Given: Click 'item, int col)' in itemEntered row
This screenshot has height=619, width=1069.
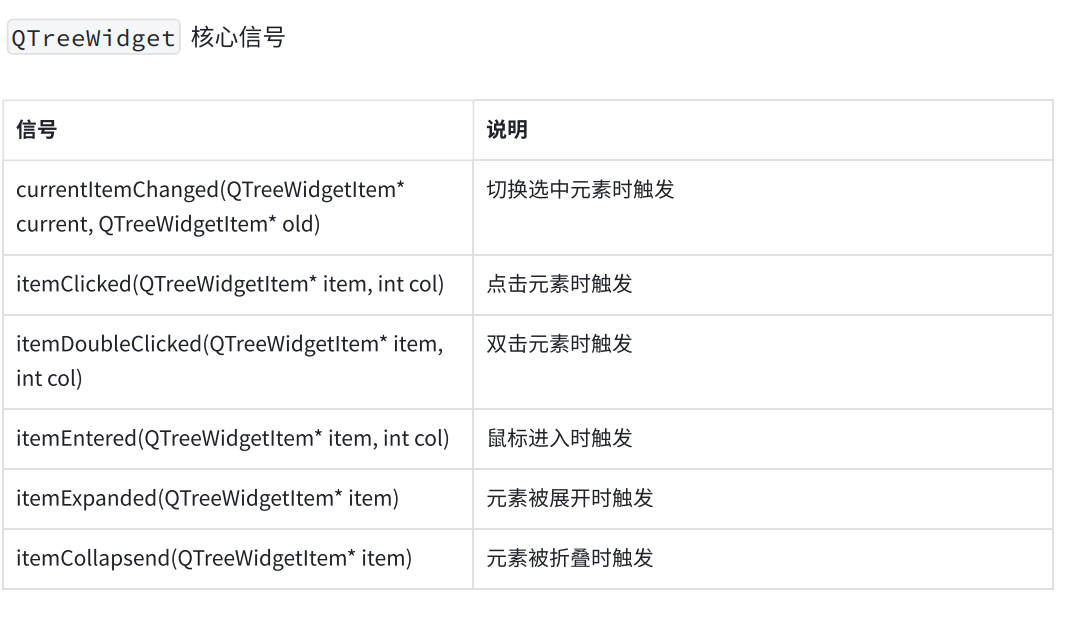Looking at the screenshot, I should 389,438.
